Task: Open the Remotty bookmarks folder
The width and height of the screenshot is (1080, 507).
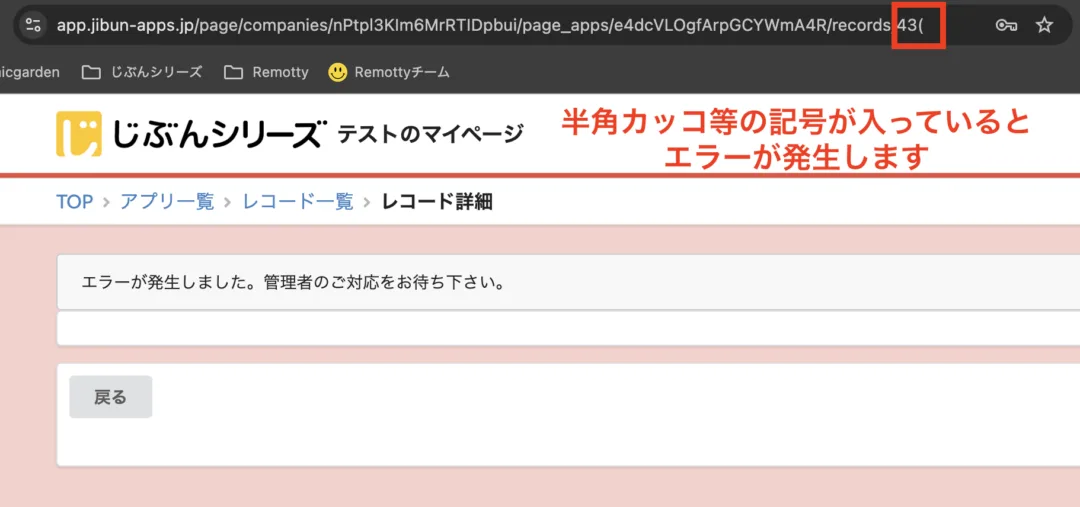Action: click(266, 72)
